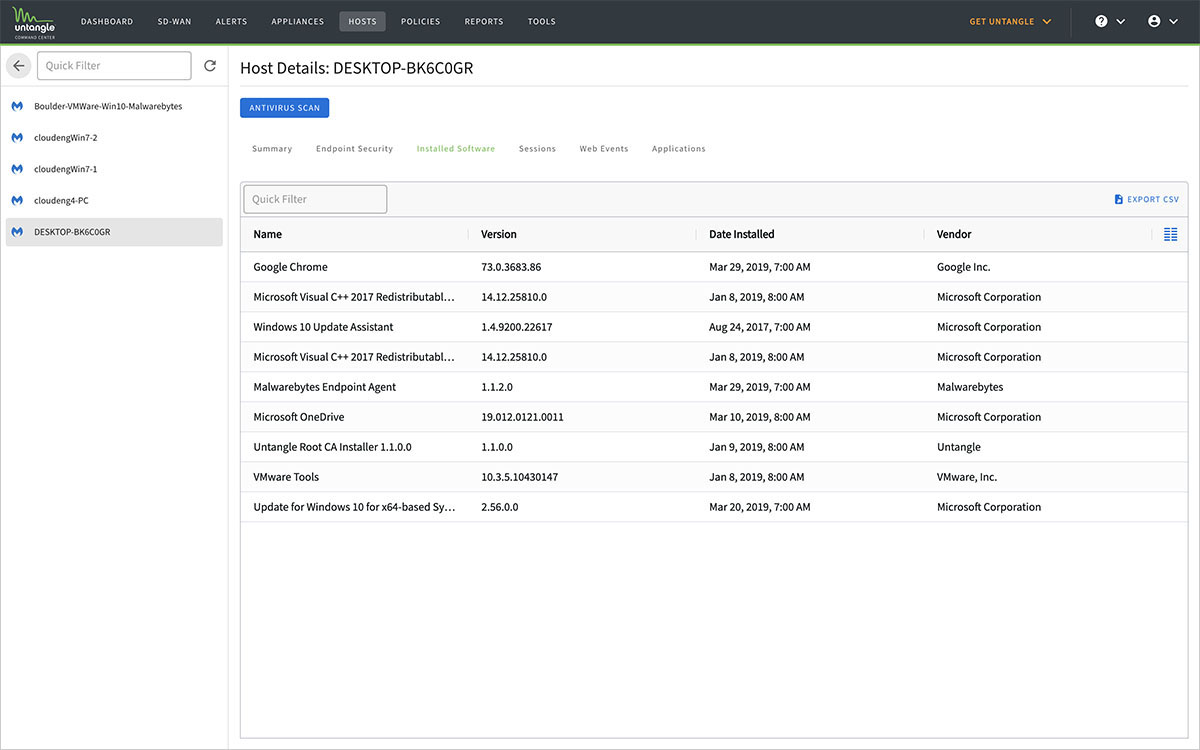This screenshot has width=1200, height=750.
Task: Click the help question mark icon
Action: pyautogui.click(x=1101, y=21)
